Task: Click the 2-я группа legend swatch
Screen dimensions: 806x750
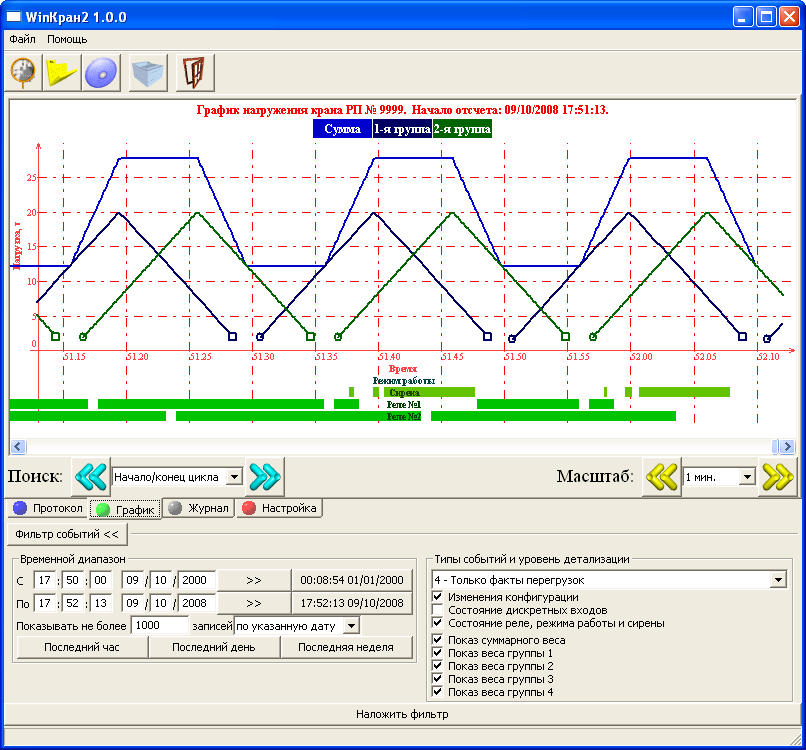Action: point(462,129)
